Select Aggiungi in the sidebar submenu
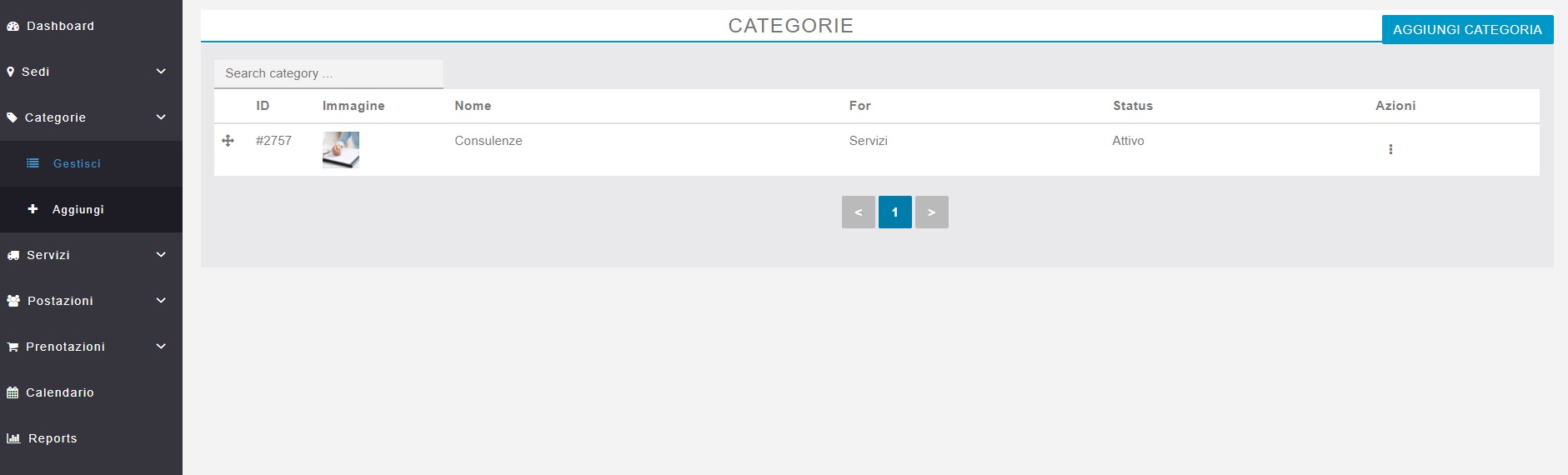The width and height of the screenshot is (1568, 475). pyautogui.click(x=78, y=210)
